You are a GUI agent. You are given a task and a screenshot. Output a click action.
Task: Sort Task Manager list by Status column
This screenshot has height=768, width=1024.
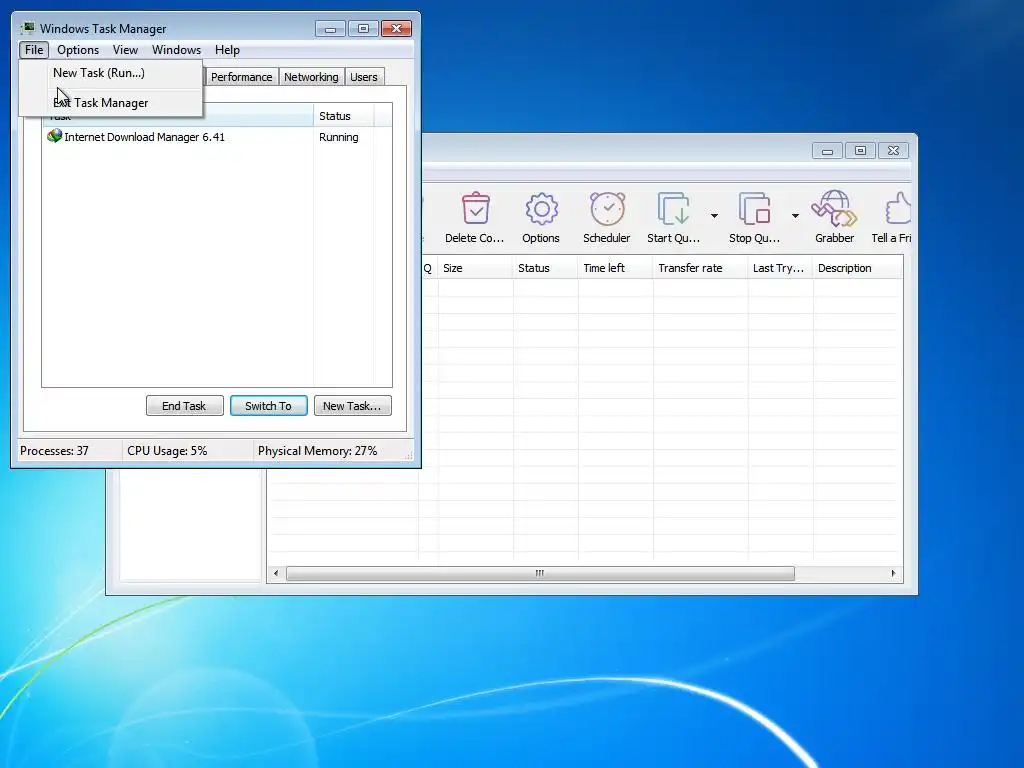pyautogui.click(x=343, y=116)
